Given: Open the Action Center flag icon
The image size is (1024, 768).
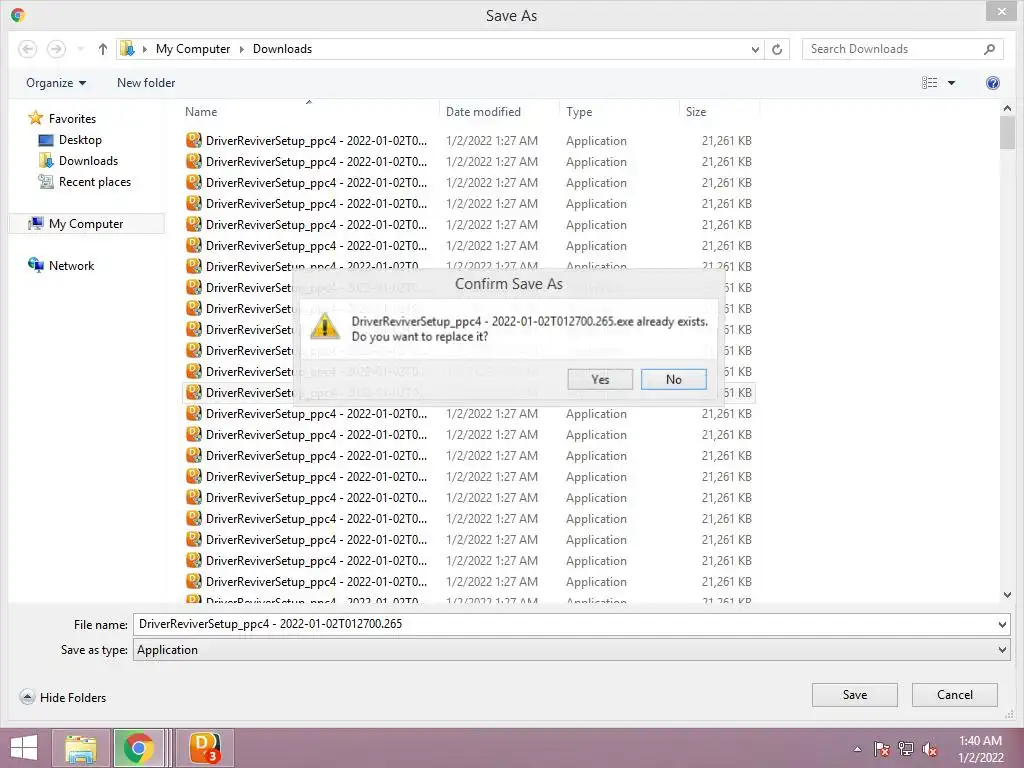Looking at the screenshot, I should coord(882,749).
